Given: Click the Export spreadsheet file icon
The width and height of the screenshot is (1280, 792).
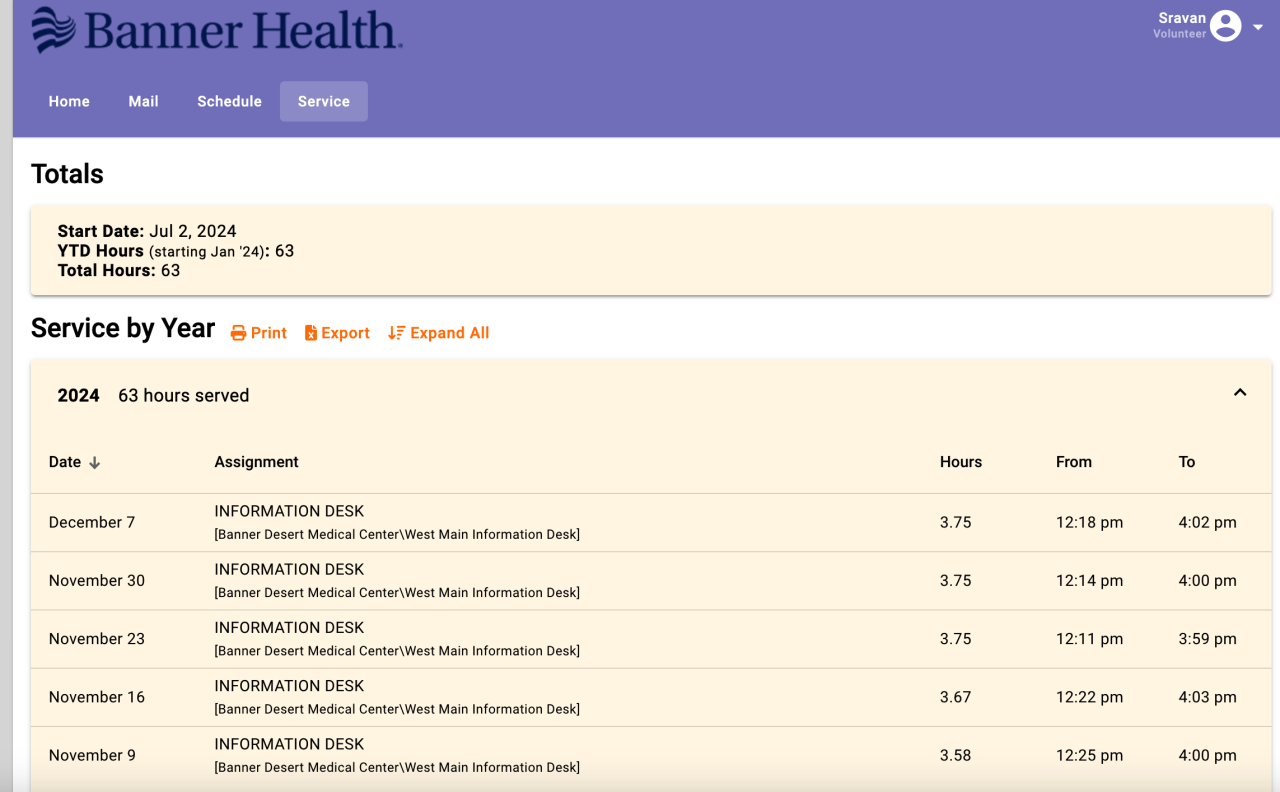Looking at the screenshot, I should pos(311,333).
